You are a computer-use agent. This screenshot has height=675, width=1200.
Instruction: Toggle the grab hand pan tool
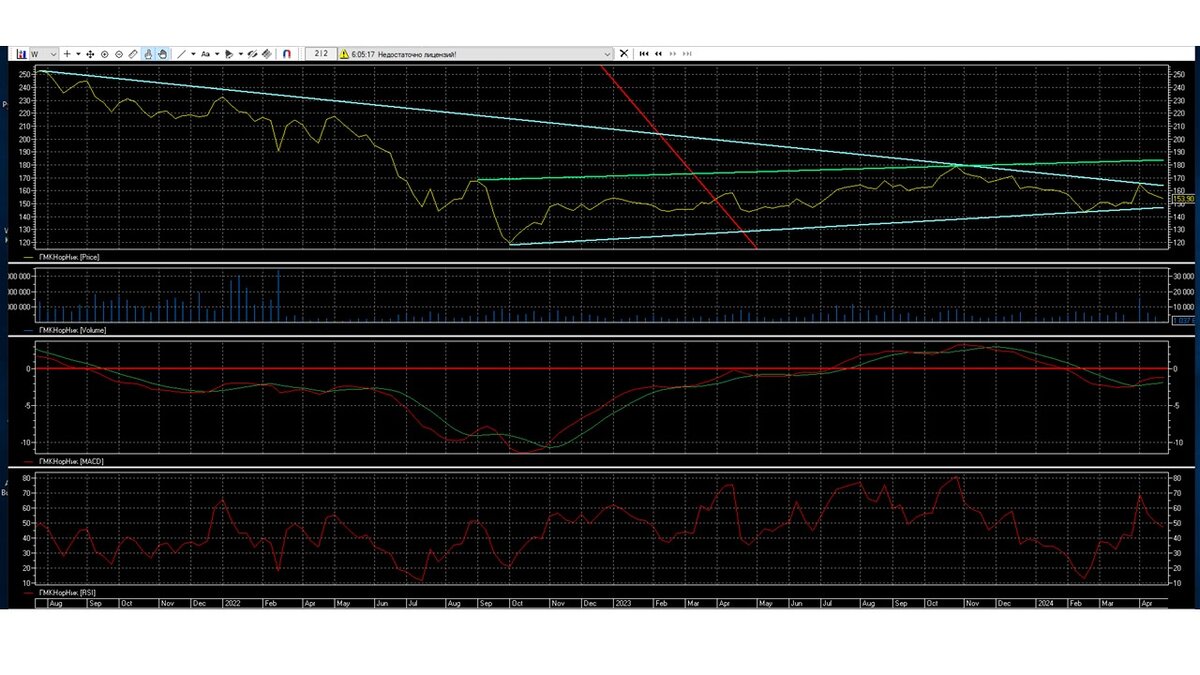162,54
